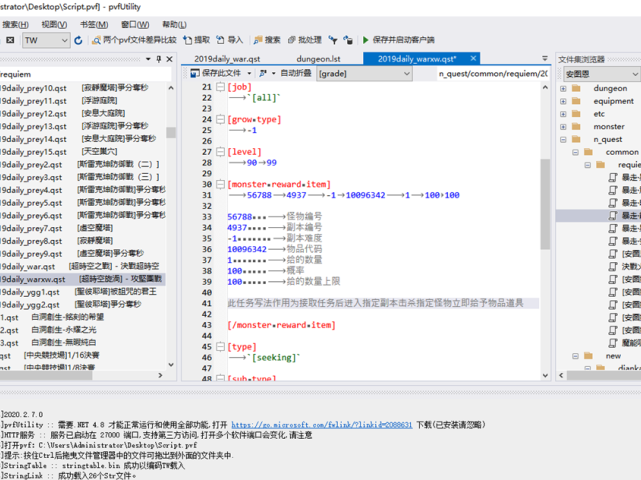The height and width of the screenshot is (480, 641).
Task: Click the batch processing (批处理) icon
Action: (291, 41)
